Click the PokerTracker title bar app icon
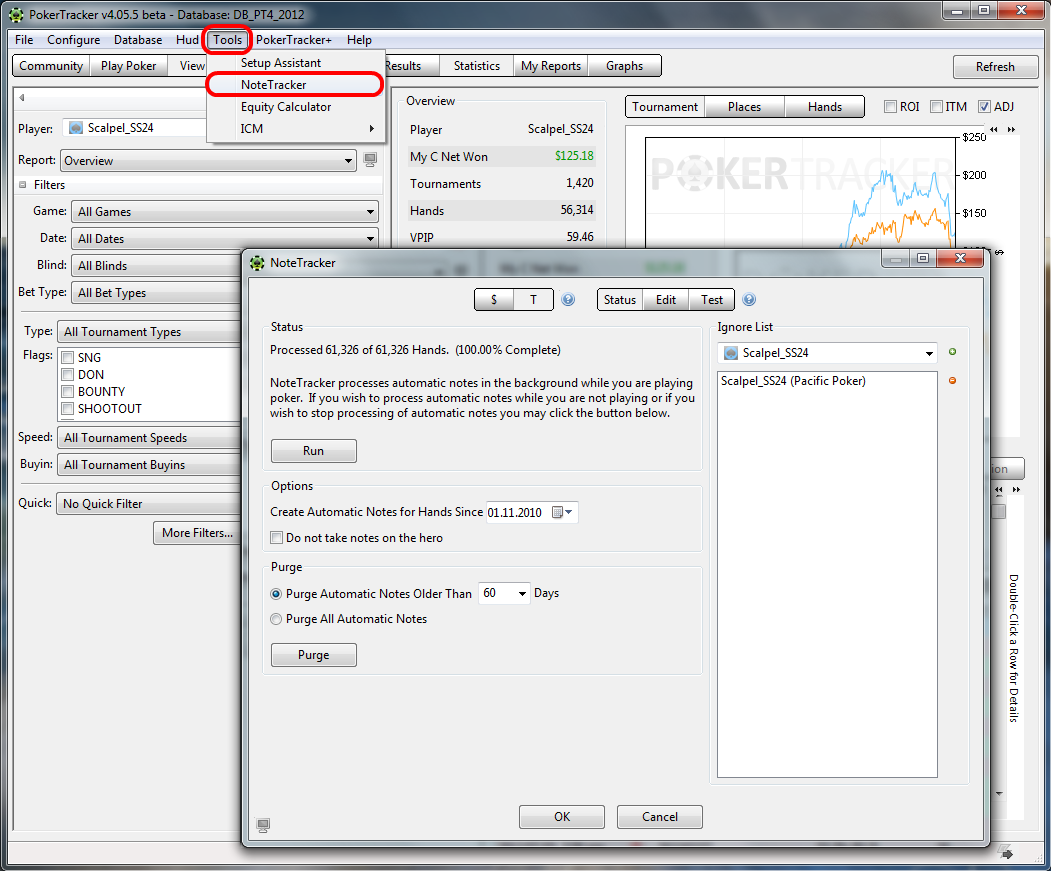Screen dimensions: 1051x871 coord(16,15)
